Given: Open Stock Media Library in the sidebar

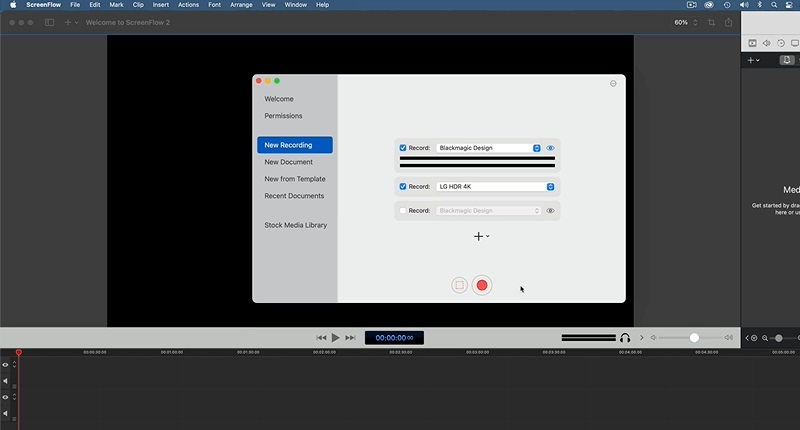Looking at the screenshot, I should (295, 225).
